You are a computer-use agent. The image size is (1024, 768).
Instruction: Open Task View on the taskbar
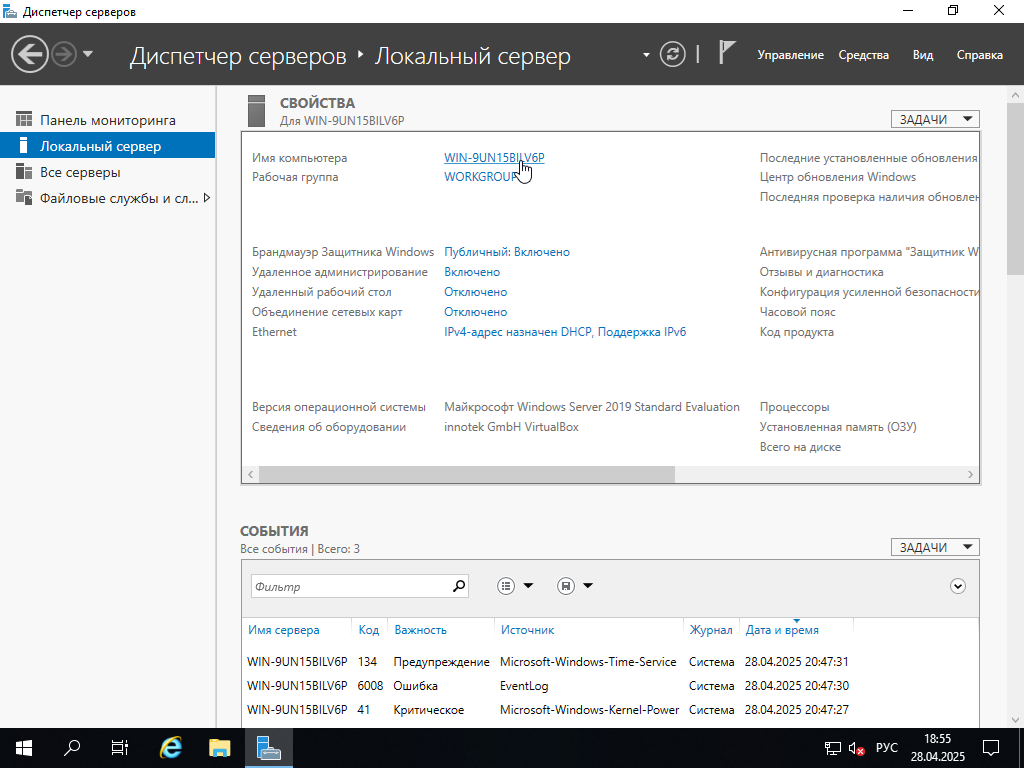(x=120, y=748)
